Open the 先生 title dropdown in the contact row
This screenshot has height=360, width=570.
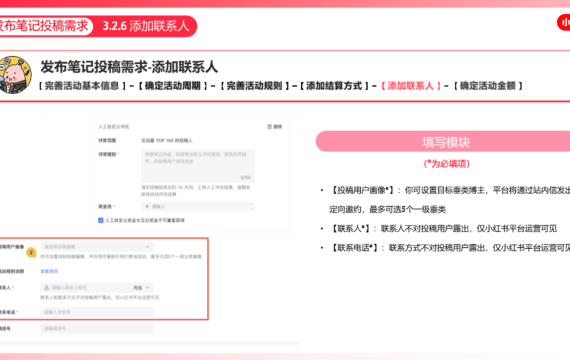[141, 288]
